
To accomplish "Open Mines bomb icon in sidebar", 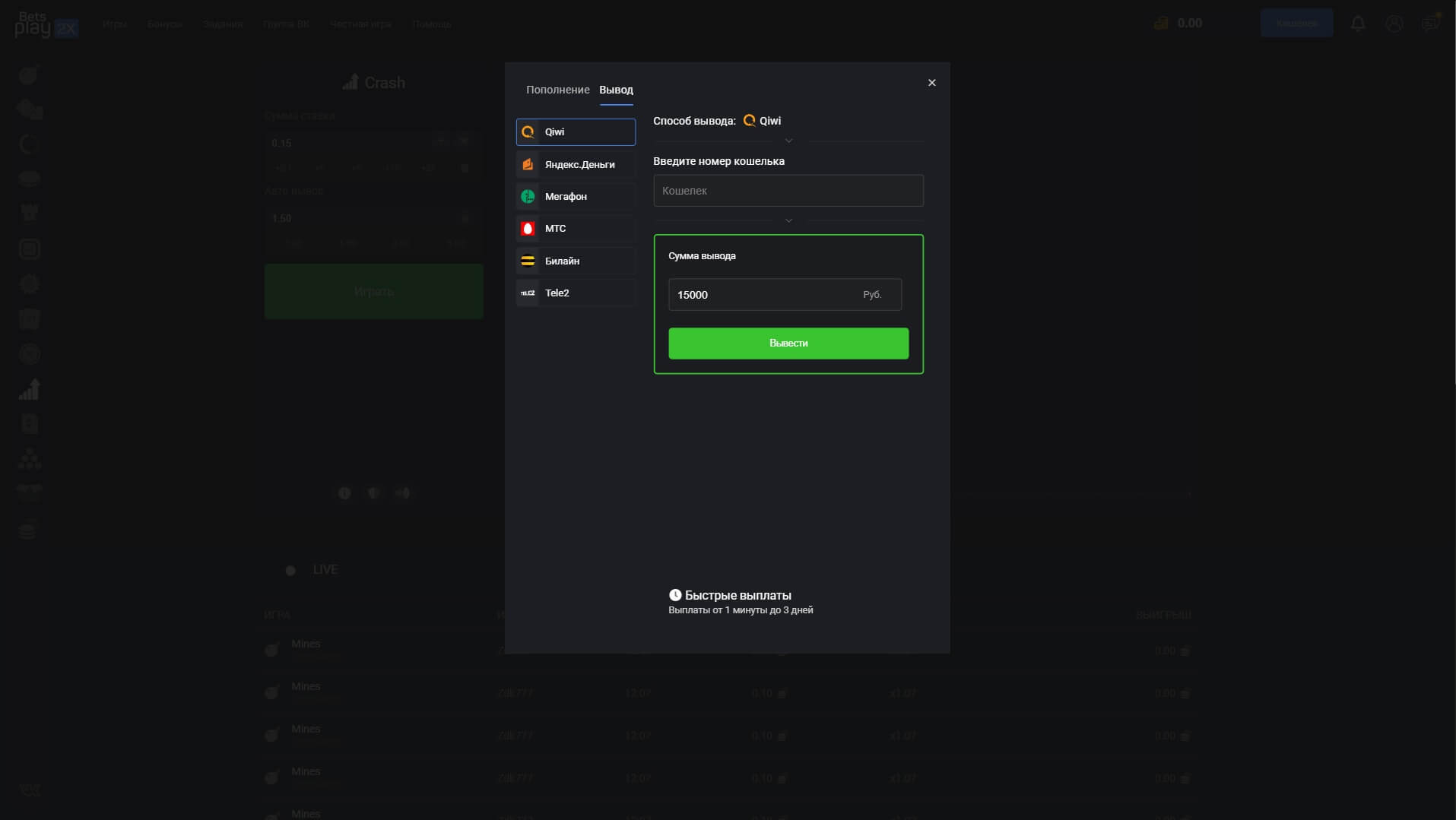I will (29, 74).
